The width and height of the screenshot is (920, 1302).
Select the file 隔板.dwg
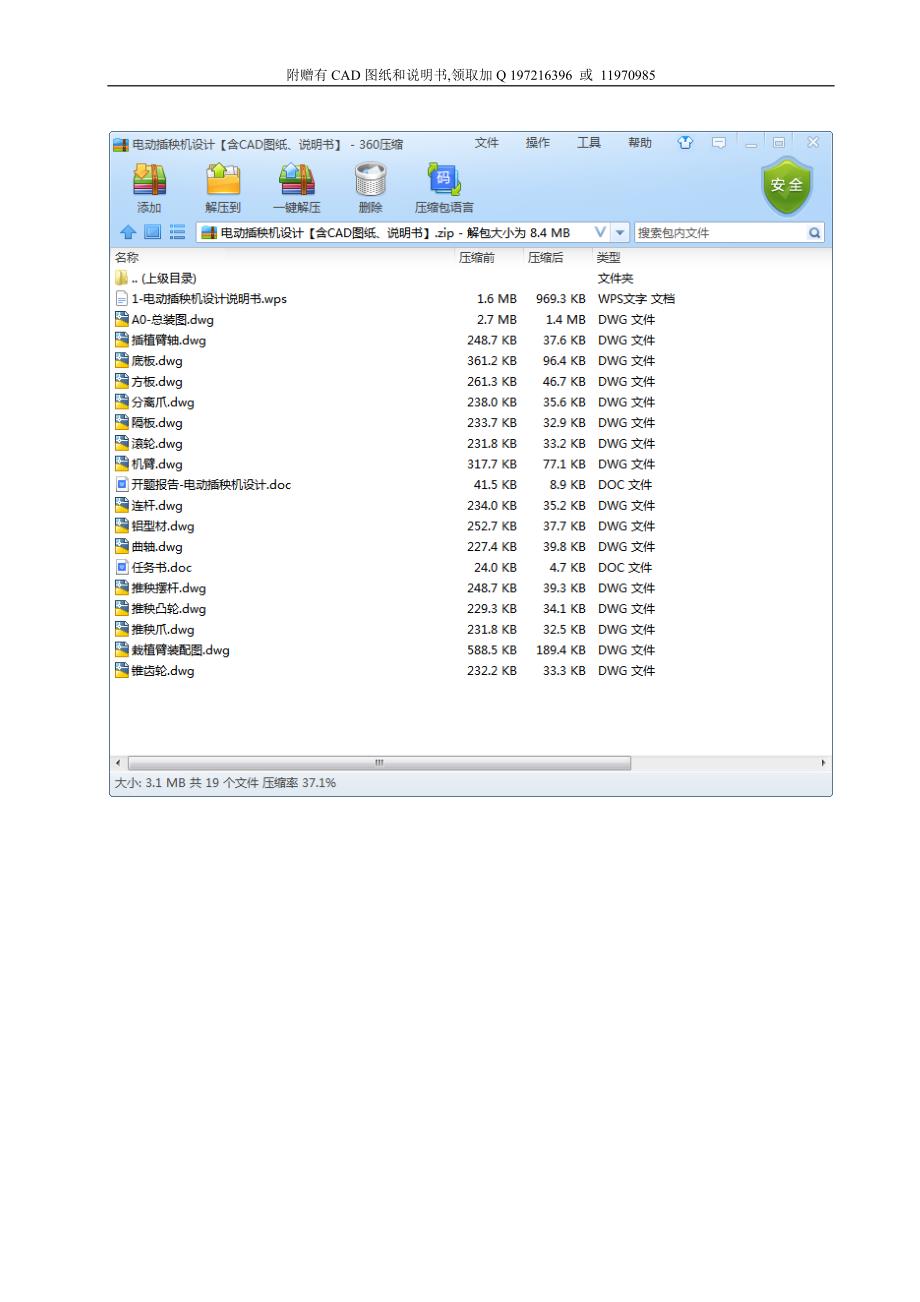[x=157, y=422]
